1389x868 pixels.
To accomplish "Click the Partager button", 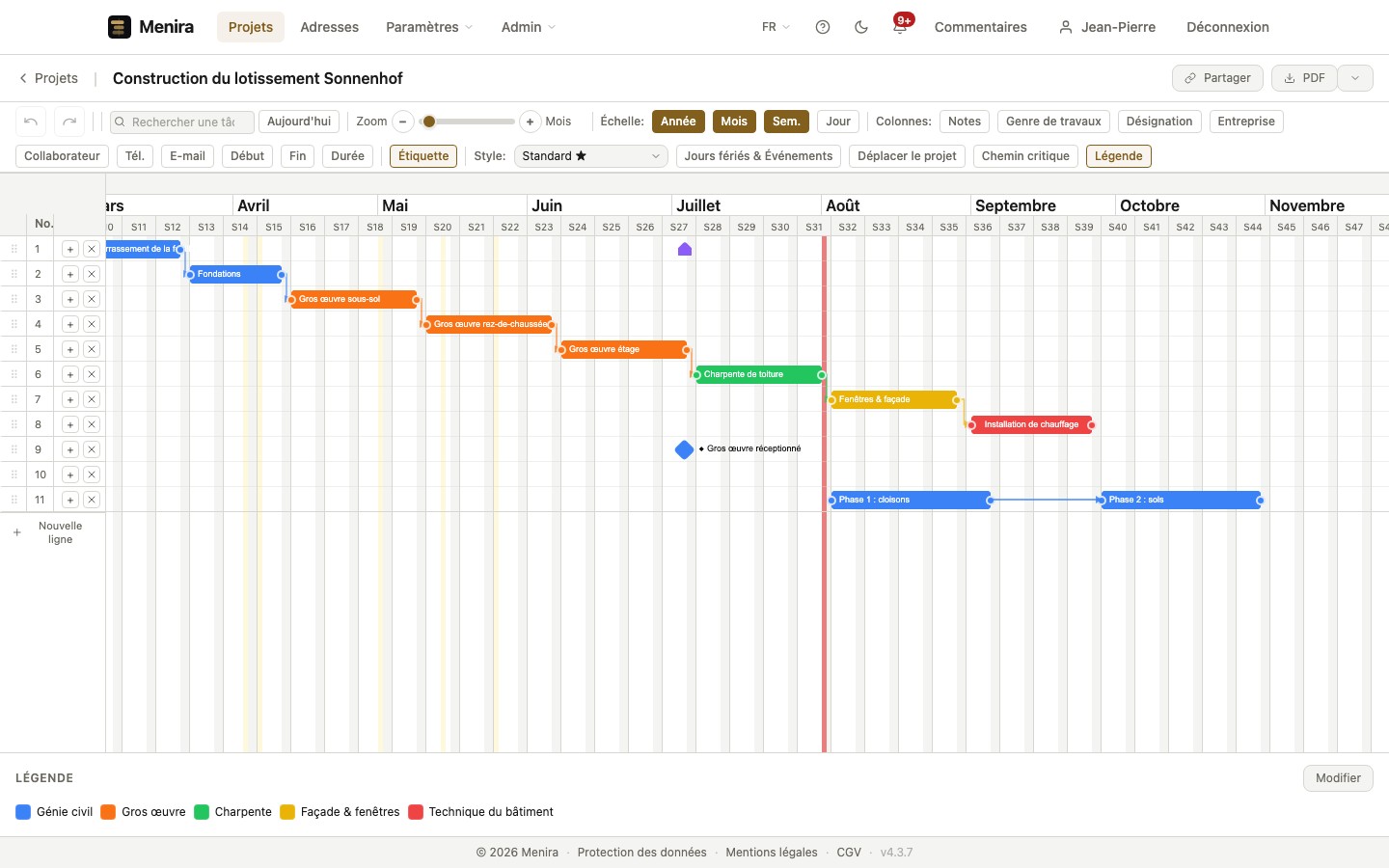I will [1217, 78].
